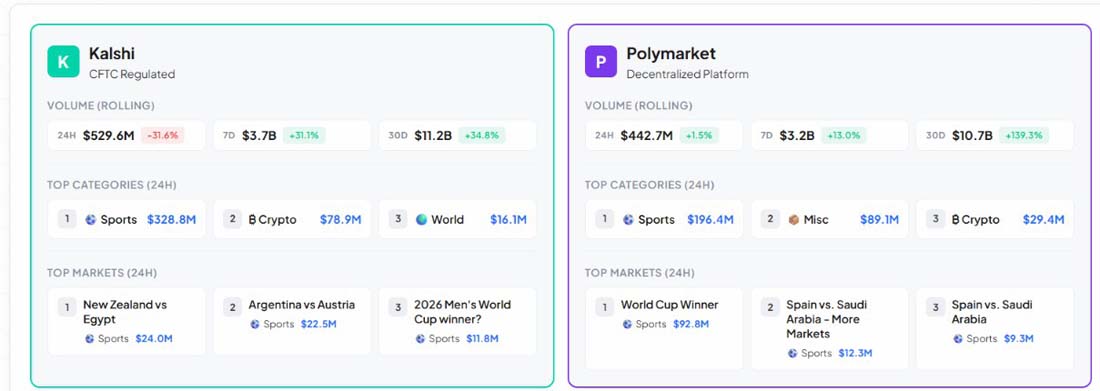The height and width of the screenshot is (391, 1100).
Task: Open 2026 Men's World Cup winner market
Action: click(458, 322)
